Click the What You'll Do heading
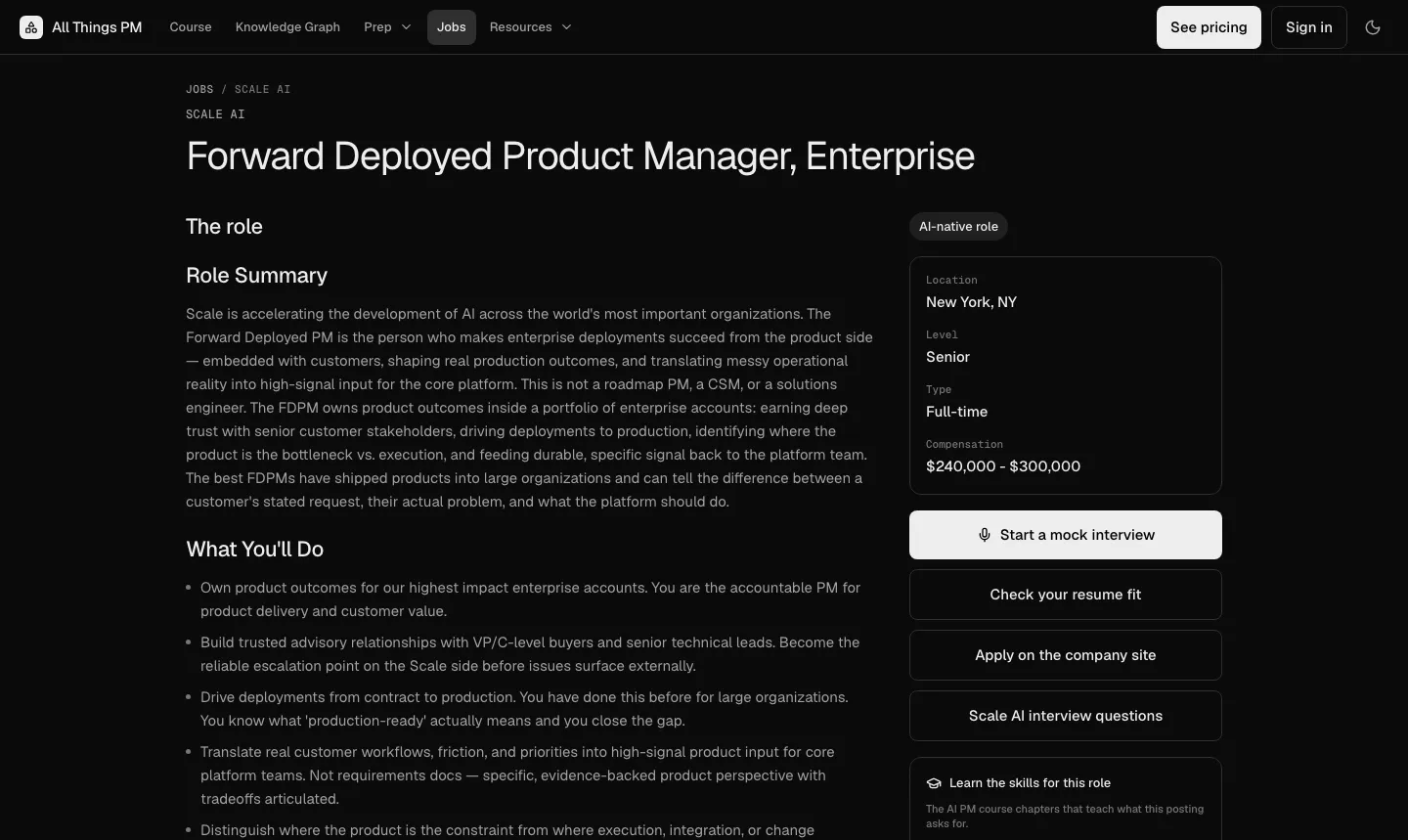1408x840 pixels. [254, 550]
